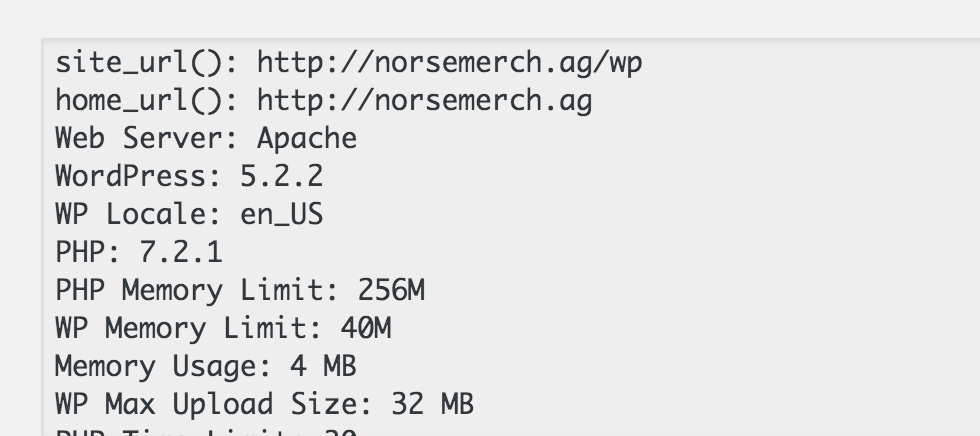Click the WP Locale: en_US line
The image size is (980, 436).
point(189,214)
